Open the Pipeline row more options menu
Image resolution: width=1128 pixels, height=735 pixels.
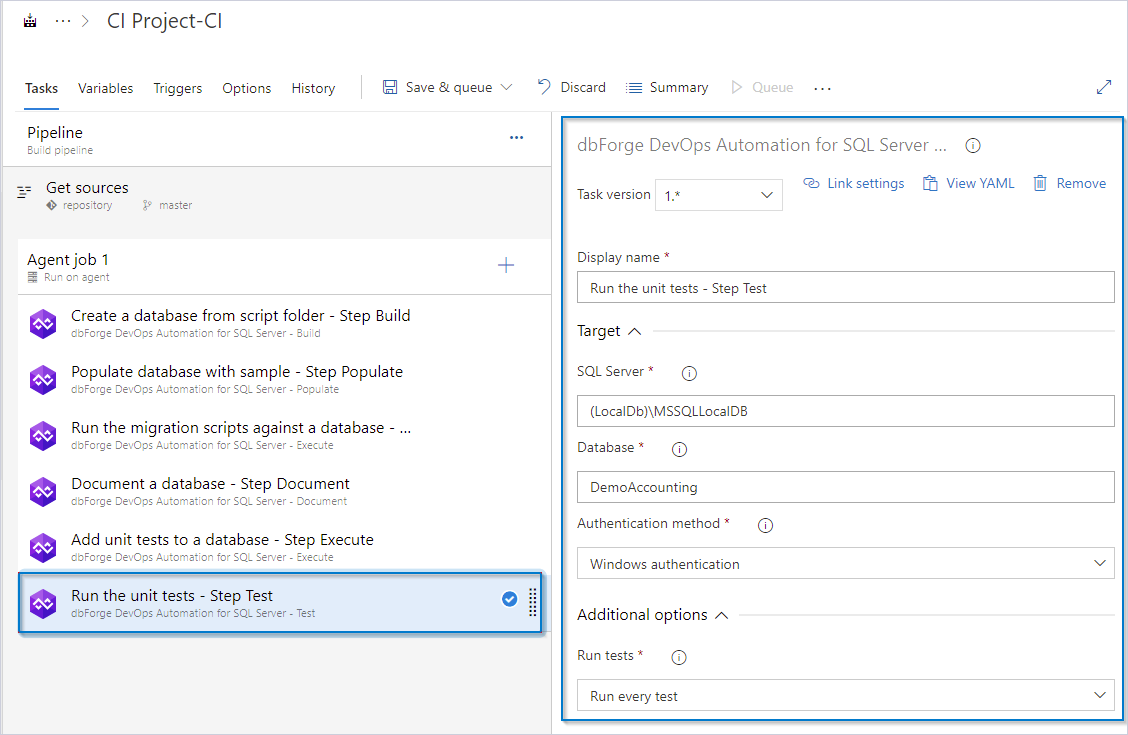pyautogui.click(x=516, y=137)
